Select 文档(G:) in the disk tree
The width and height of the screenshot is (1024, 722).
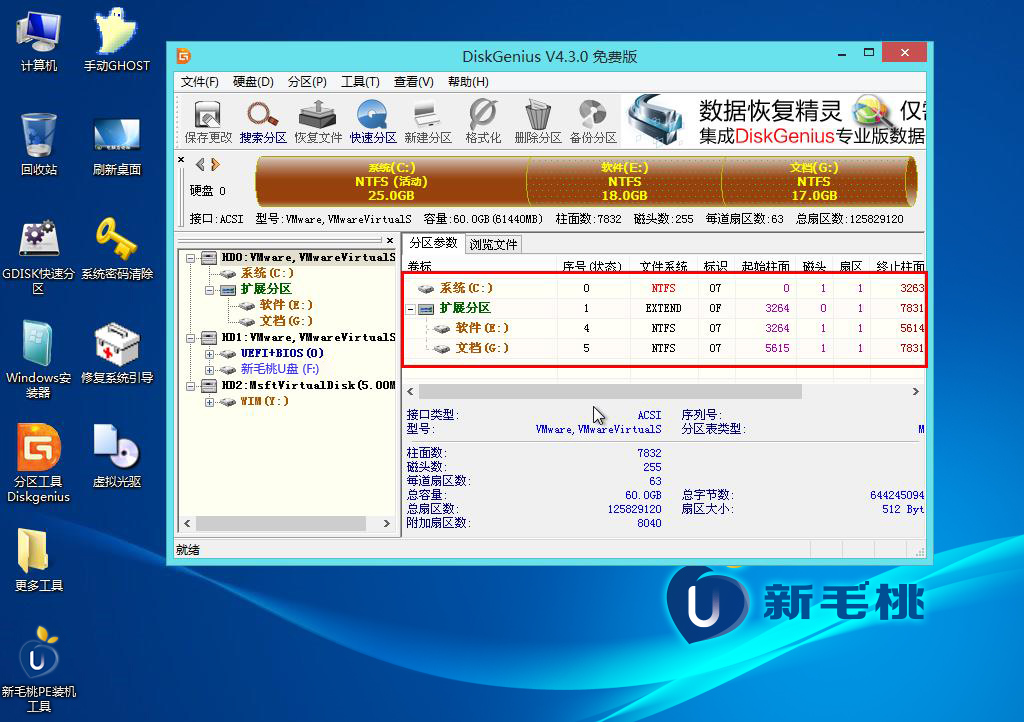[x=286, y=321]
